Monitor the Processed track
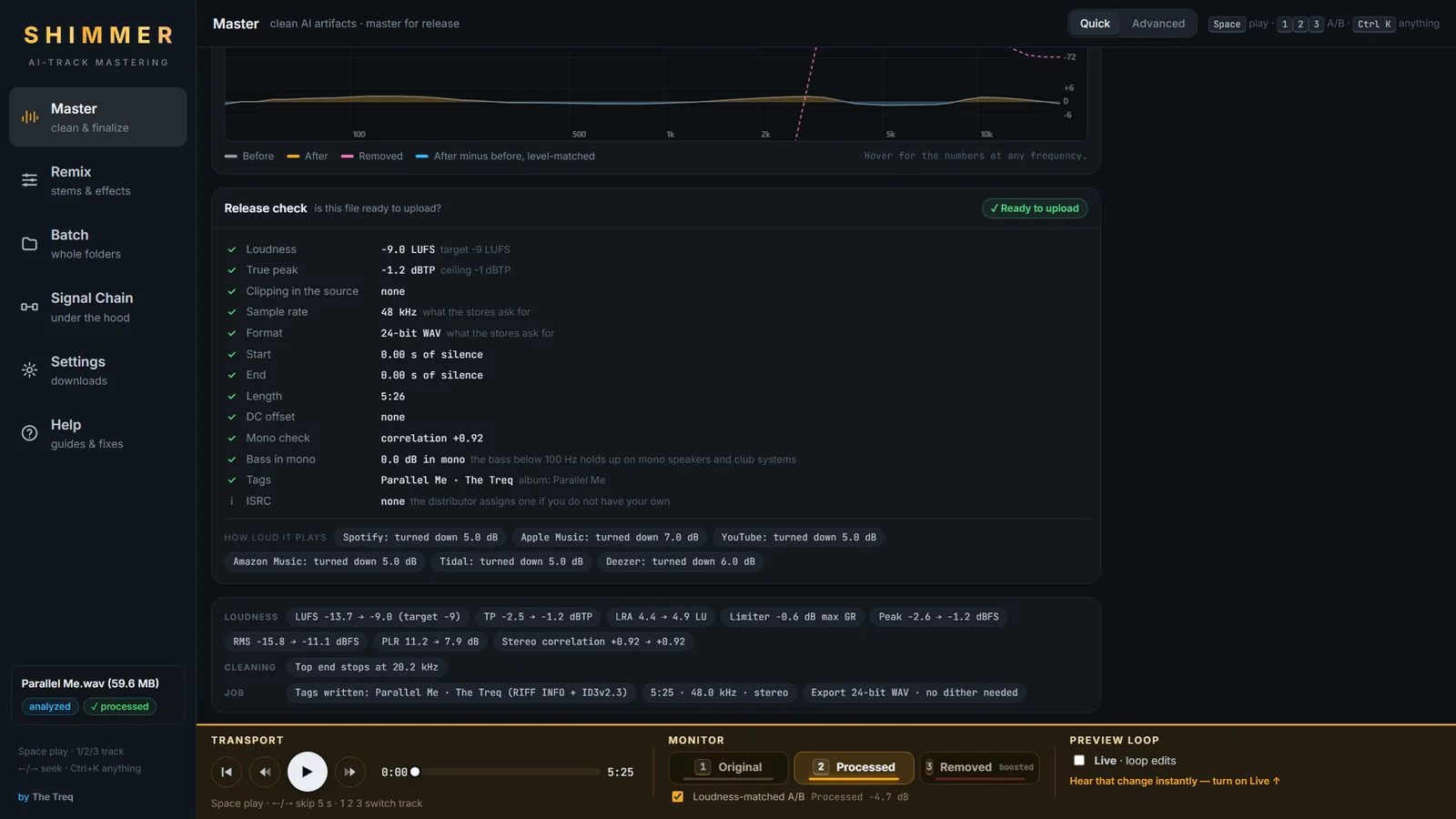Screen dimensions: 1456x819 [854, 767]
